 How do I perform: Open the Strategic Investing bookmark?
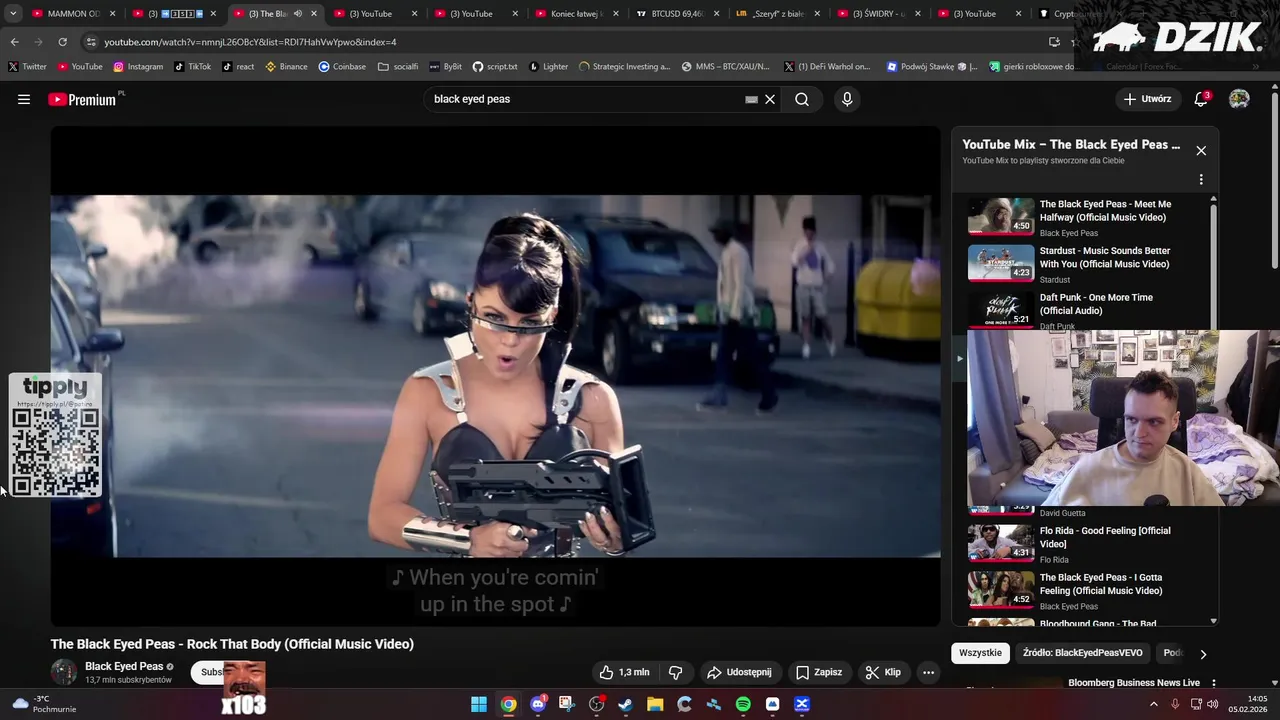[624, 67]
